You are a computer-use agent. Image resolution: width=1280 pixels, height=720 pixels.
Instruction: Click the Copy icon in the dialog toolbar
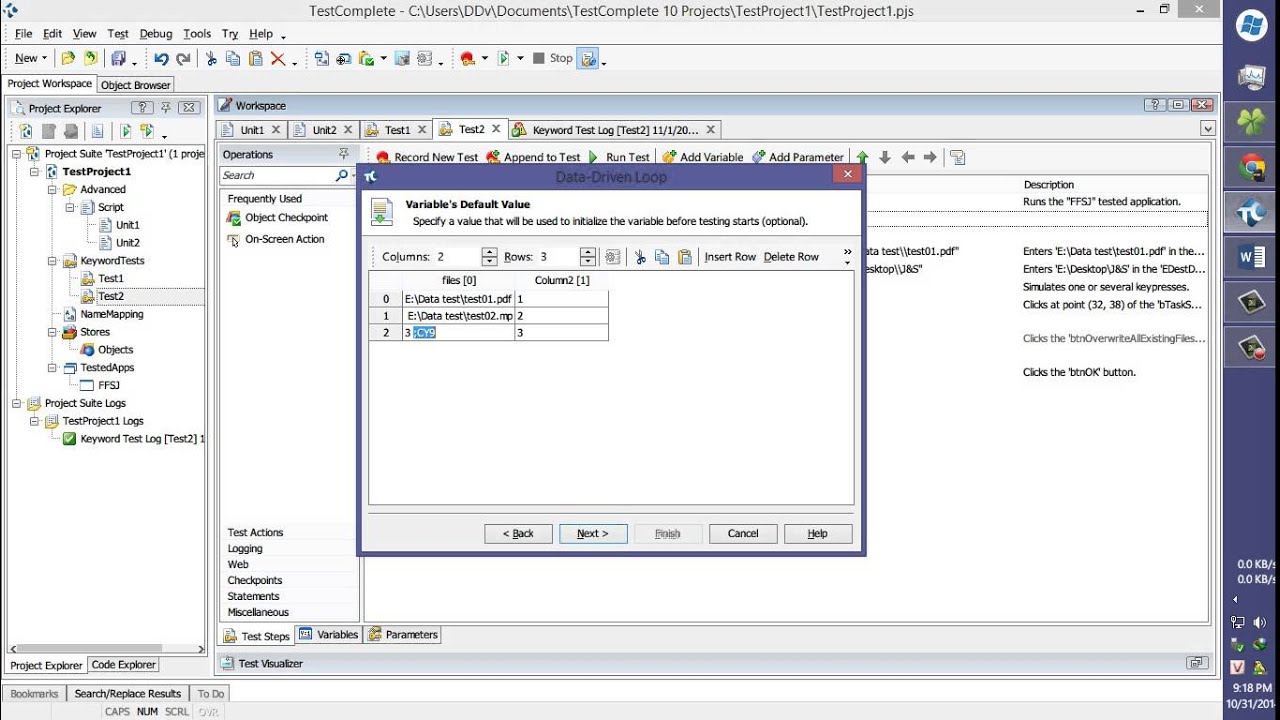point(662,257)
